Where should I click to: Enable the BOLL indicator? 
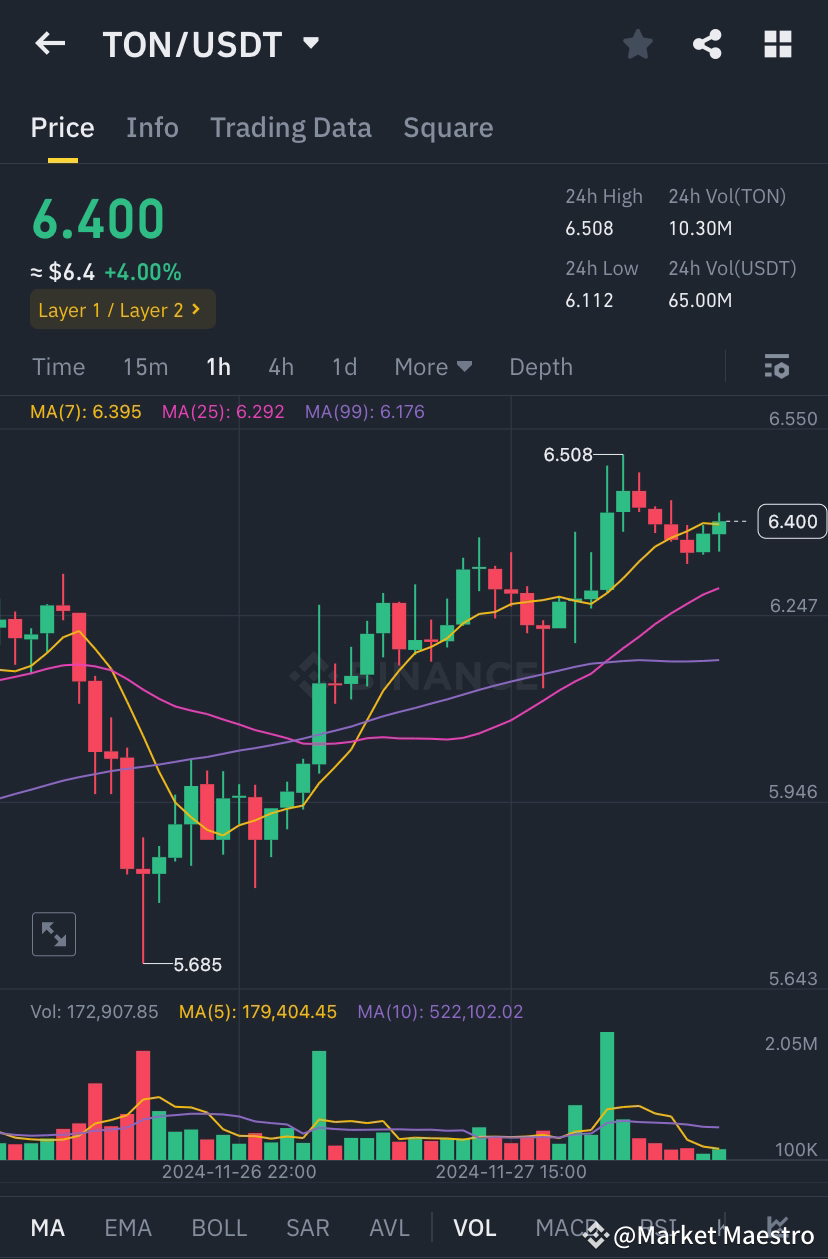point(219,1227)
